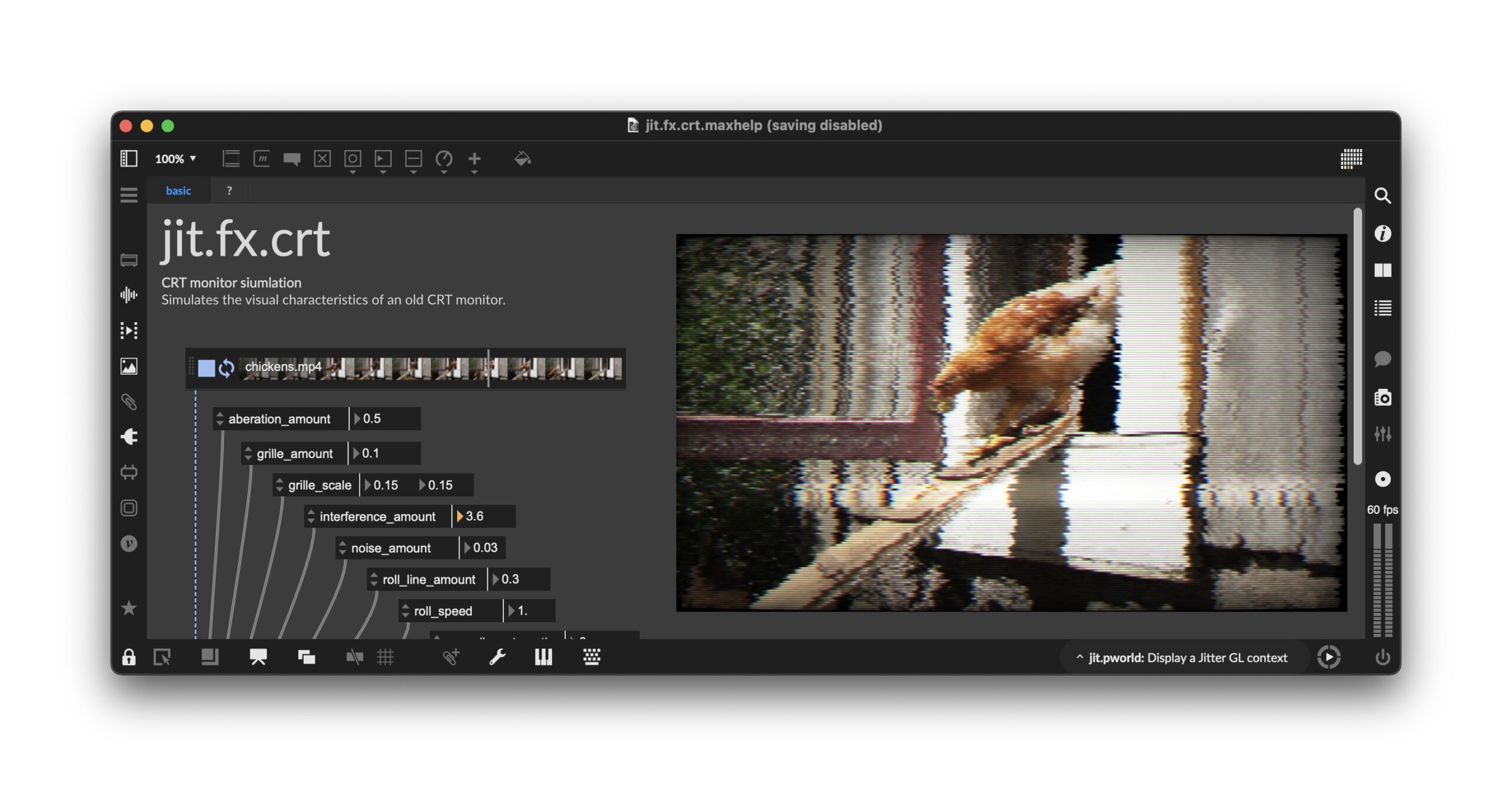The width and height of the screenshot is (1512, 786).
Task: Toggle the chickens.mp4 loop button
Action: tap(226, 368)
